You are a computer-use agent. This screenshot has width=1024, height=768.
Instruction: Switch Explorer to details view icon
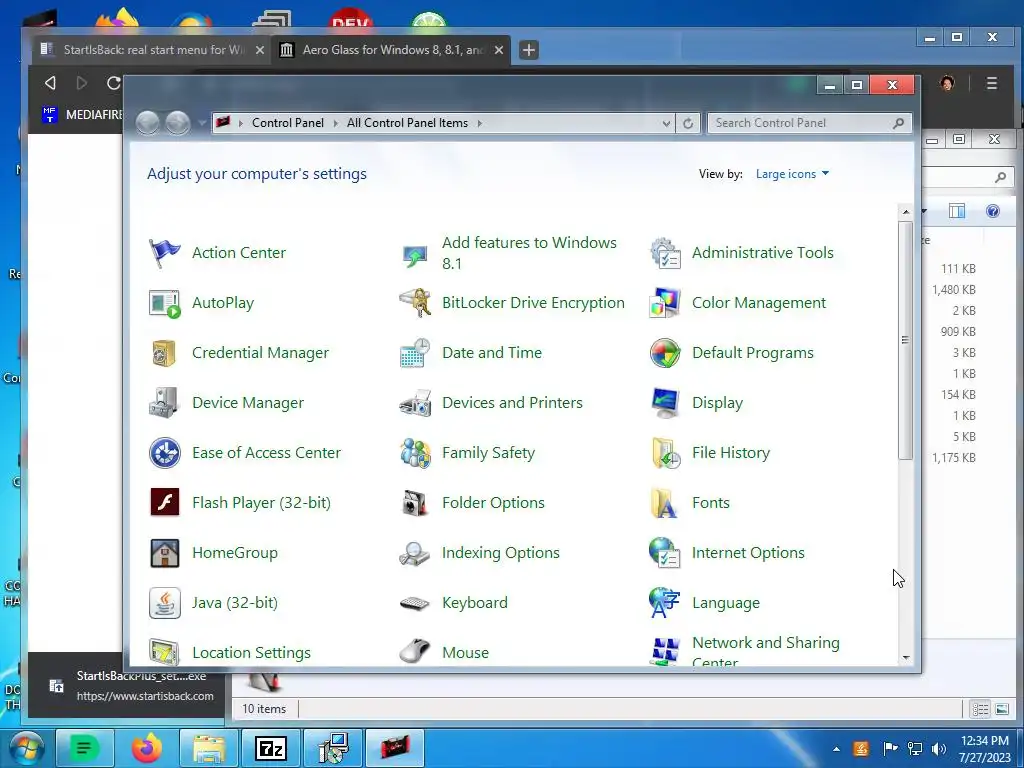point(980,709)
